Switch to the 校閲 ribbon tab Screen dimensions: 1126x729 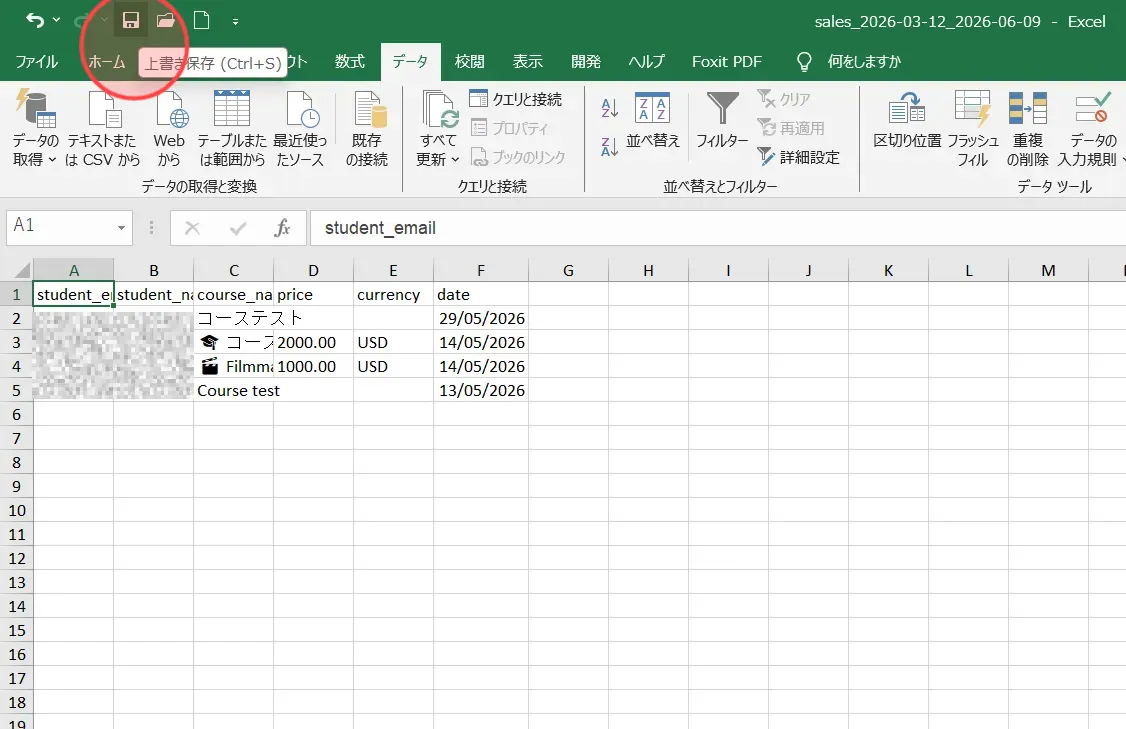pos(470,62)
